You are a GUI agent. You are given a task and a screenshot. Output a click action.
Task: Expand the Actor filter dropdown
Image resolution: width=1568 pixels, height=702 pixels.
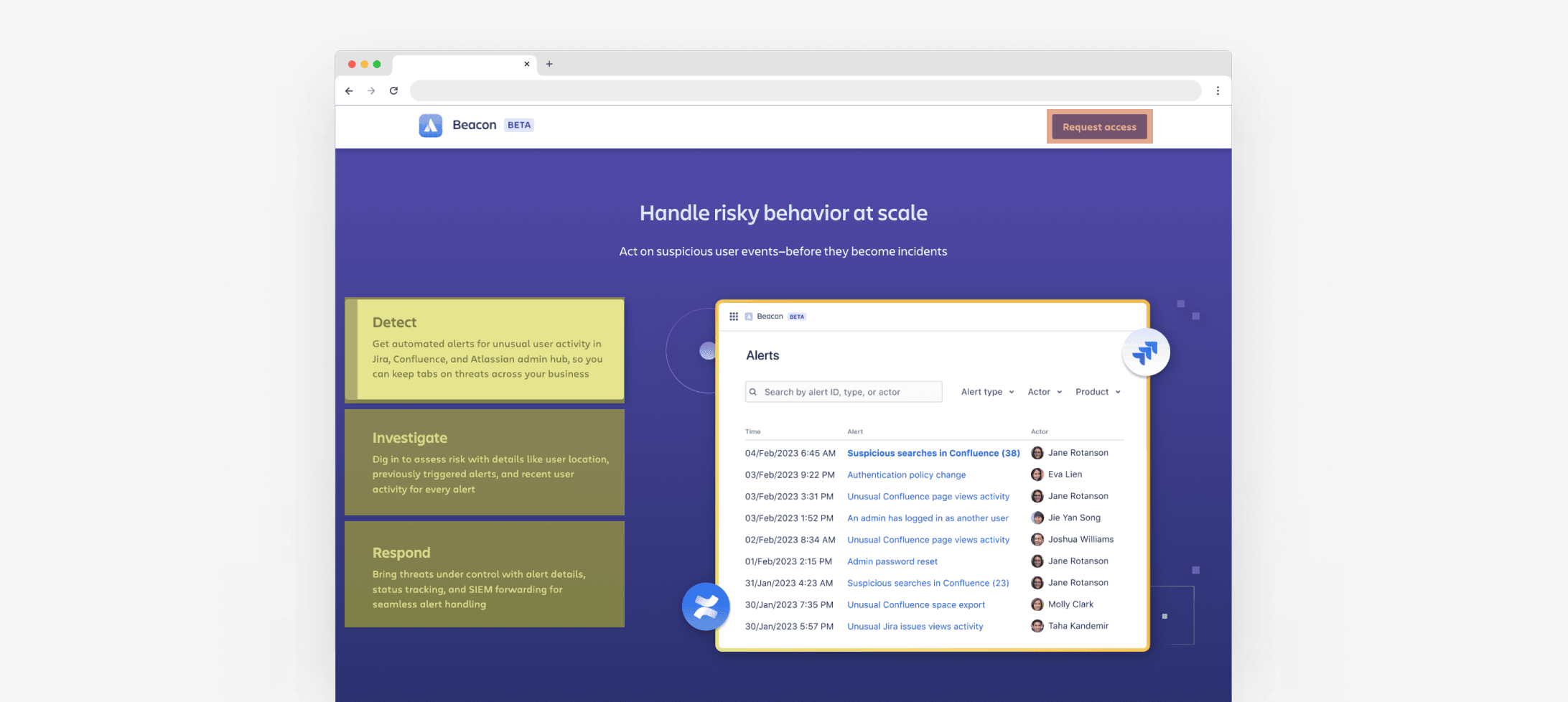pos(1045,392)
